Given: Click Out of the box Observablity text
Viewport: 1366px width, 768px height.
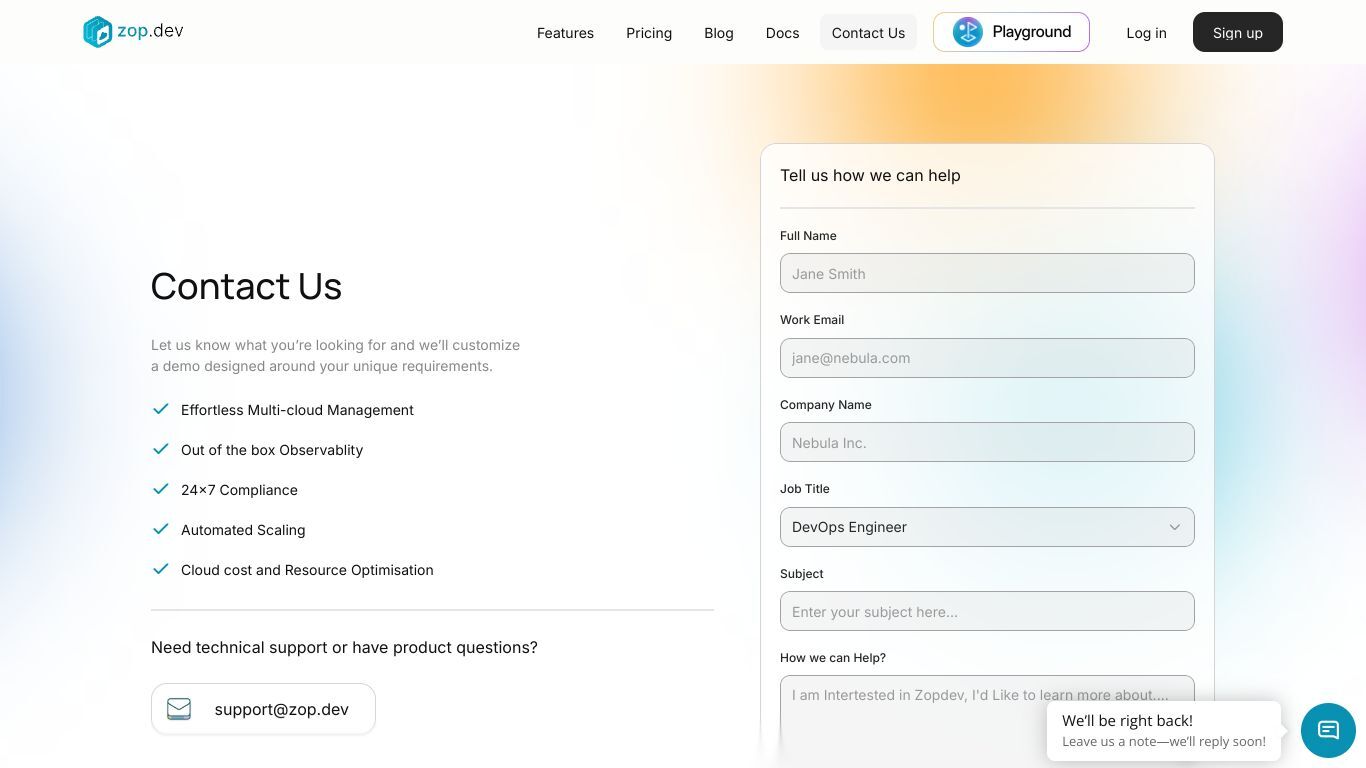Looking at the screenshot, I should click(x=272, y=450).
